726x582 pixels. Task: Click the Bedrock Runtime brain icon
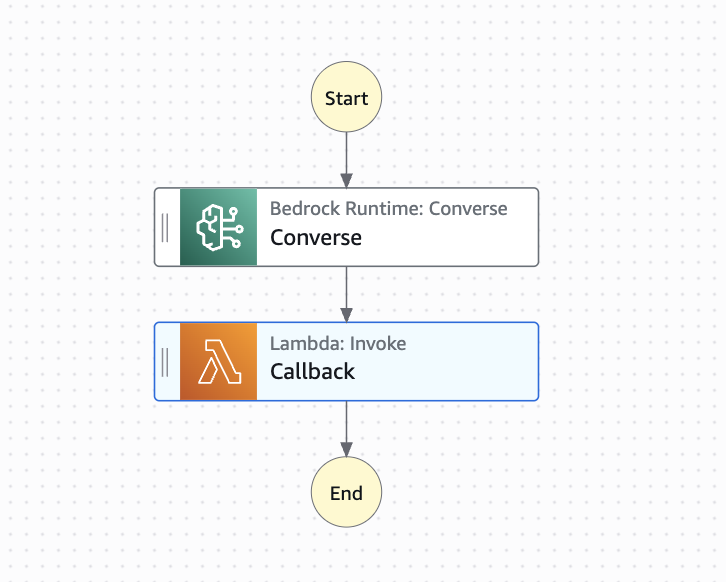[218, 227]
